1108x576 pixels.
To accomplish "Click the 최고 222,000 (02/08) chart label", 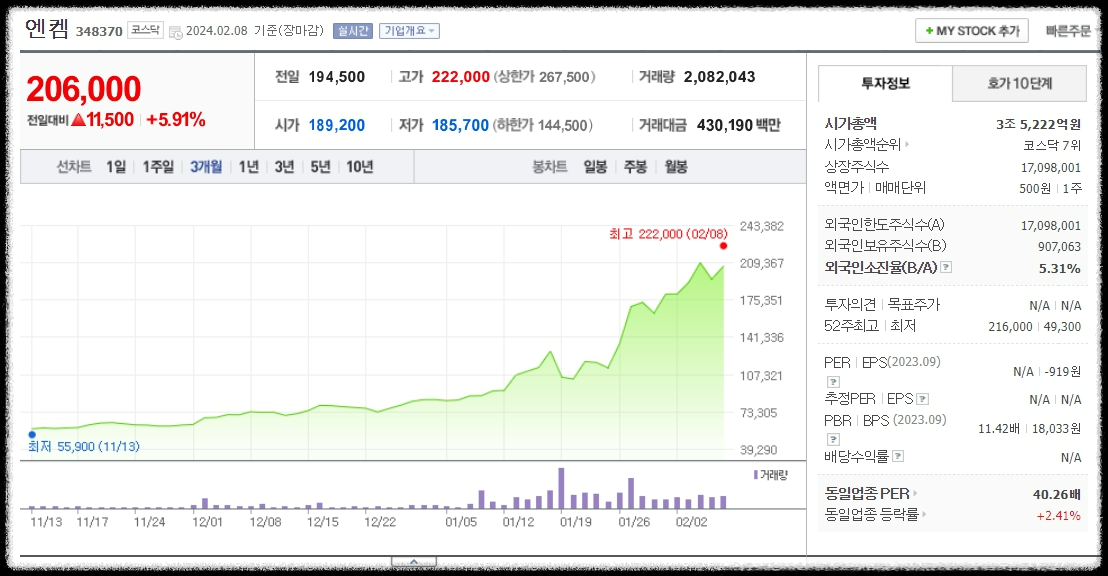I will coord(668,234).
